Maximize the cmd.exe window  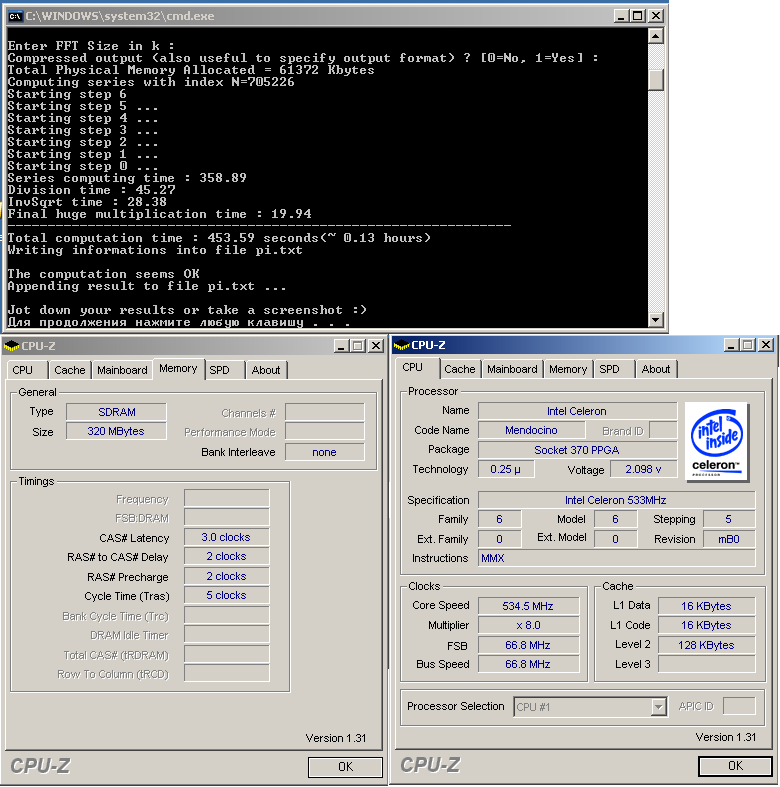tap(638, 16)
